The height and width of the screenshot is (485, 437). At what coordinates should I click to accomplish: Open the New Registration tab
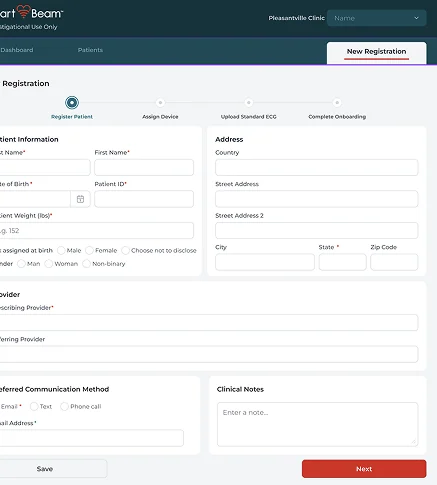pos(376,53)
